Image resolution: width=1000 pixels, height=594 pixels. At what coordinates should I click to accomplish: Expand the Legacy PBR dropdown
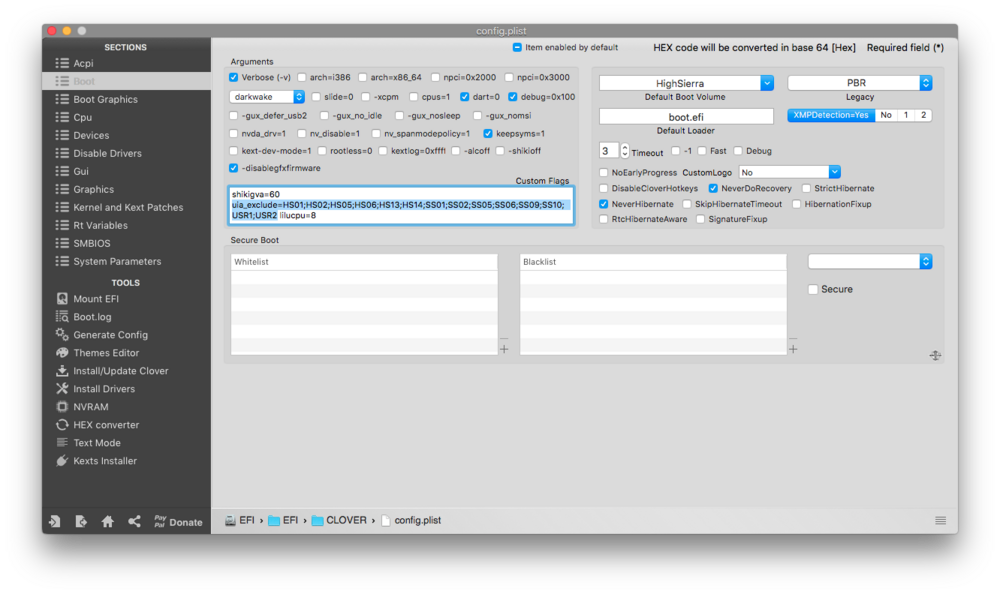925,83
